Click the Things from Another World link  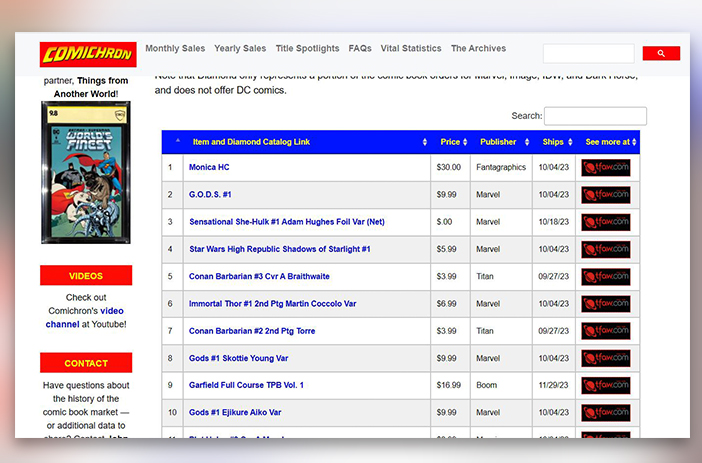coord(91,87)
